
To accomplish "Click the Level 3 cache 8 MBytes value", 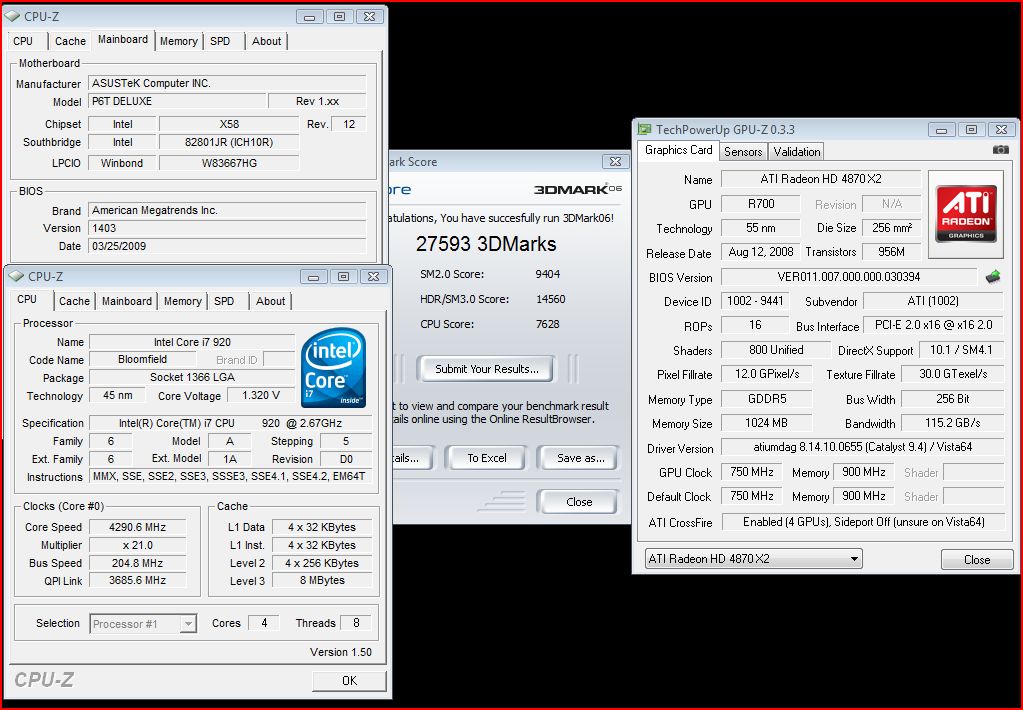I will pyautogui.click(x=322, y=580).
